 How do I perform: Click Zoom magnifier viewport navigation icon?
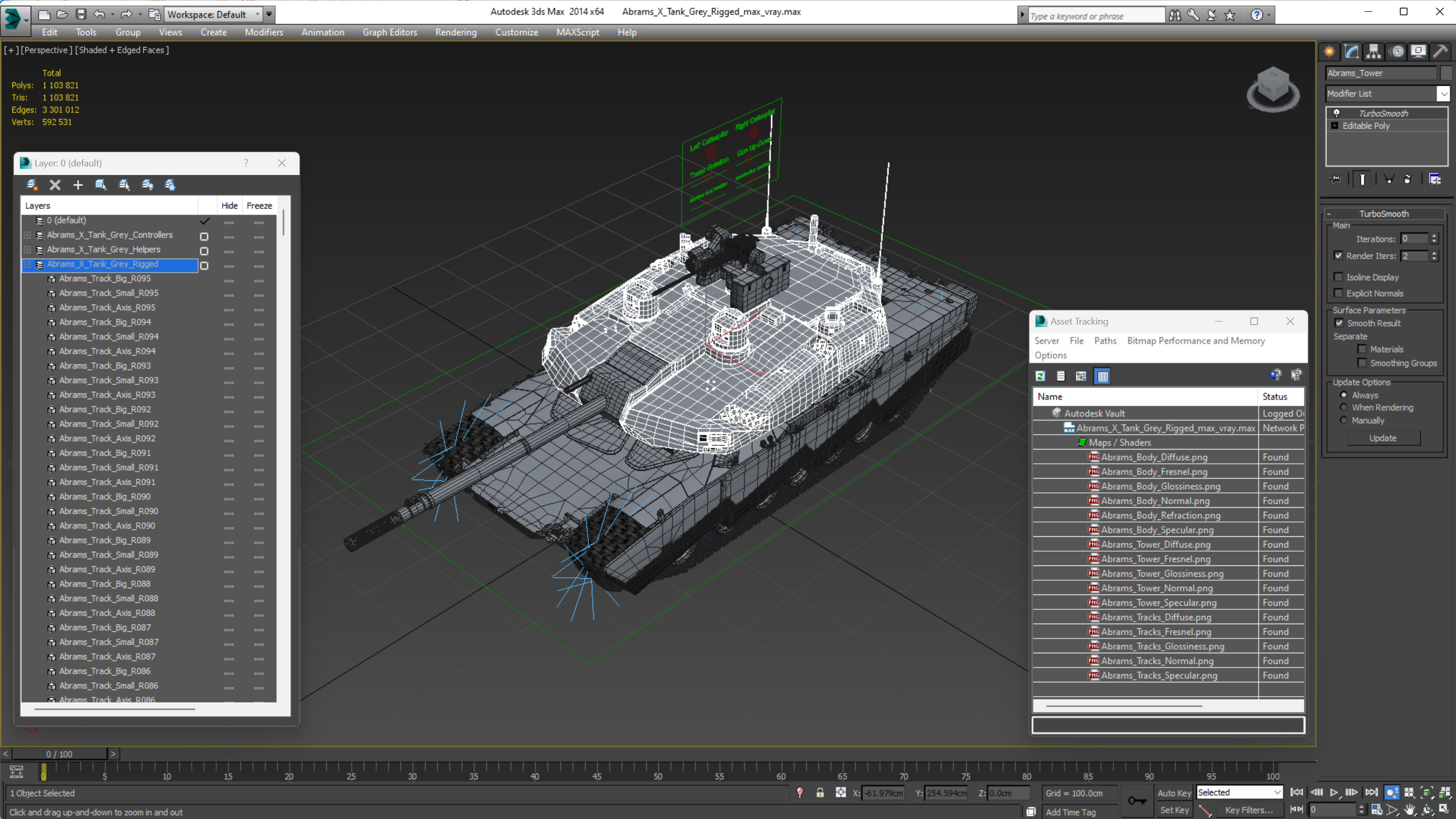click(x=1392, y=792)
